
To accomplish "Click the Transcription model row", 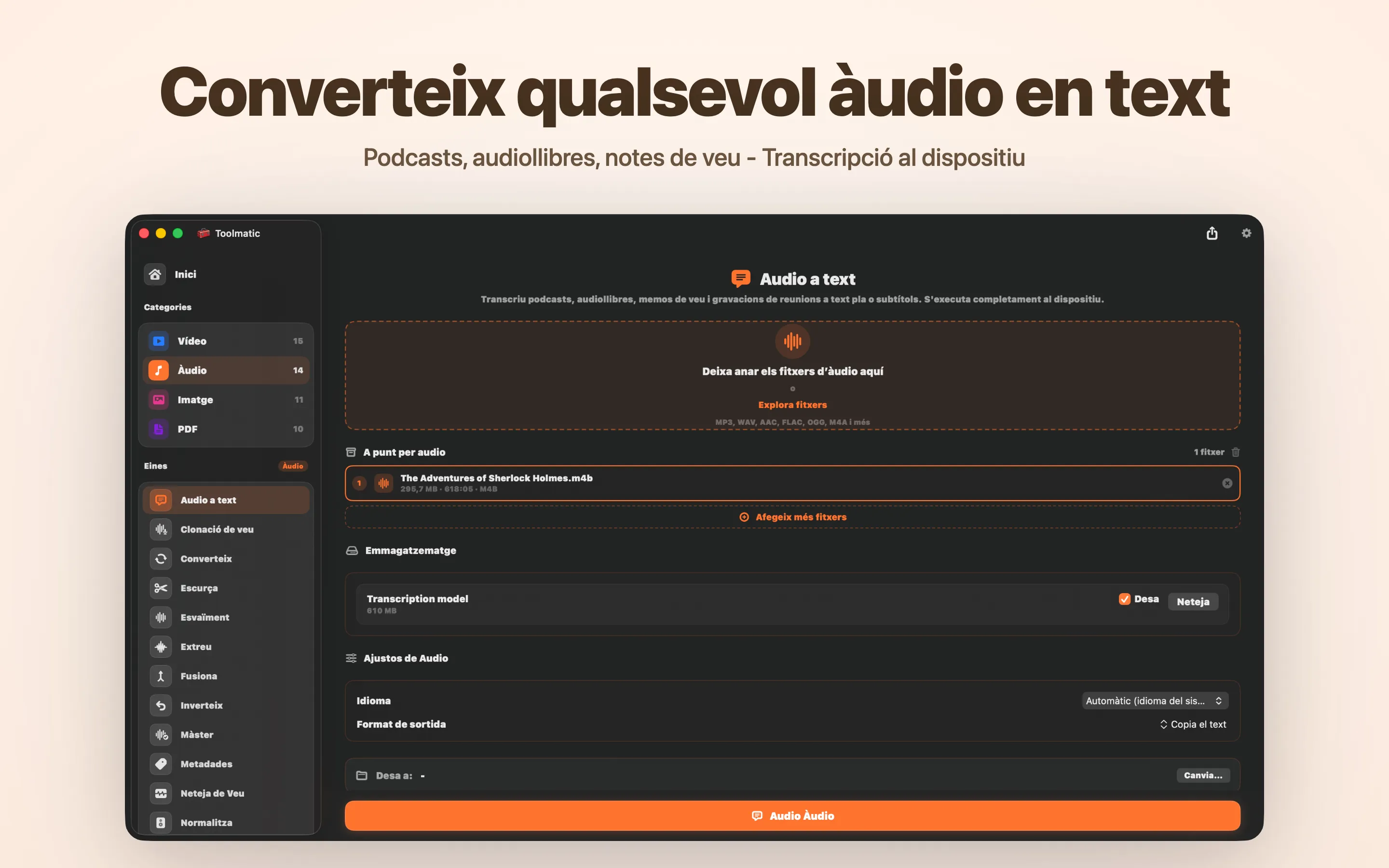I will tap(793, 604).
